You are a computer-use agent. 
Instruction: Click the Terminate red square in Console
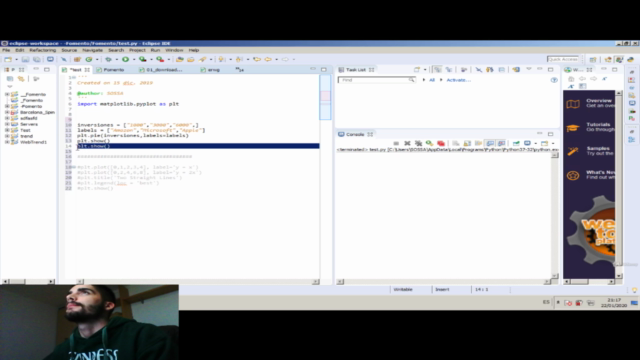[441, 143]
